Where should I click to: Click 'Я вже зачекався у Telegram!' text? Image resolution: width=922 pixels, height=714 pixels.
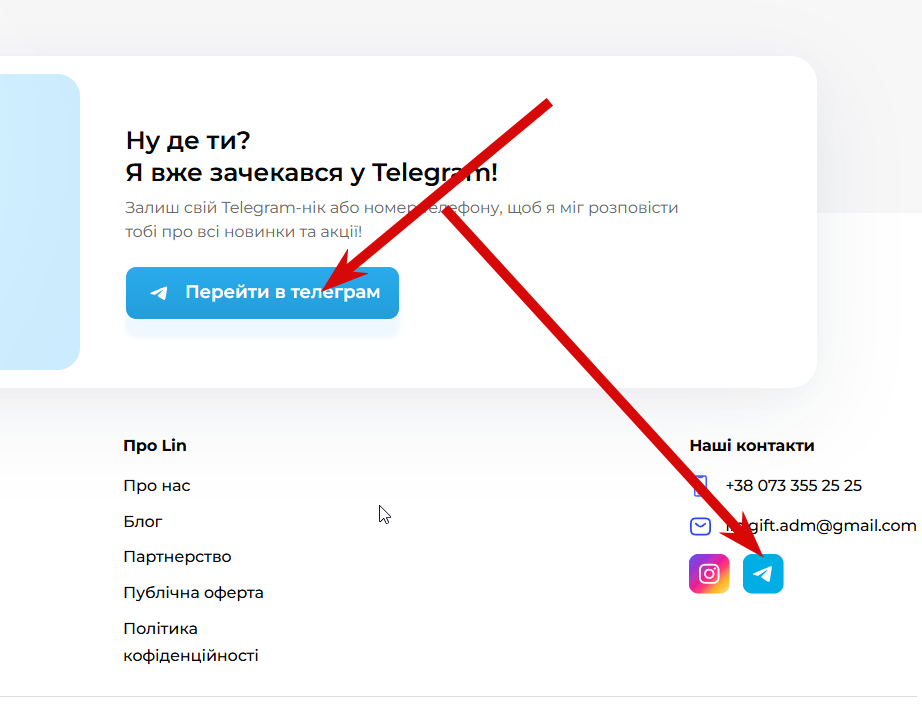click(312, 173)
